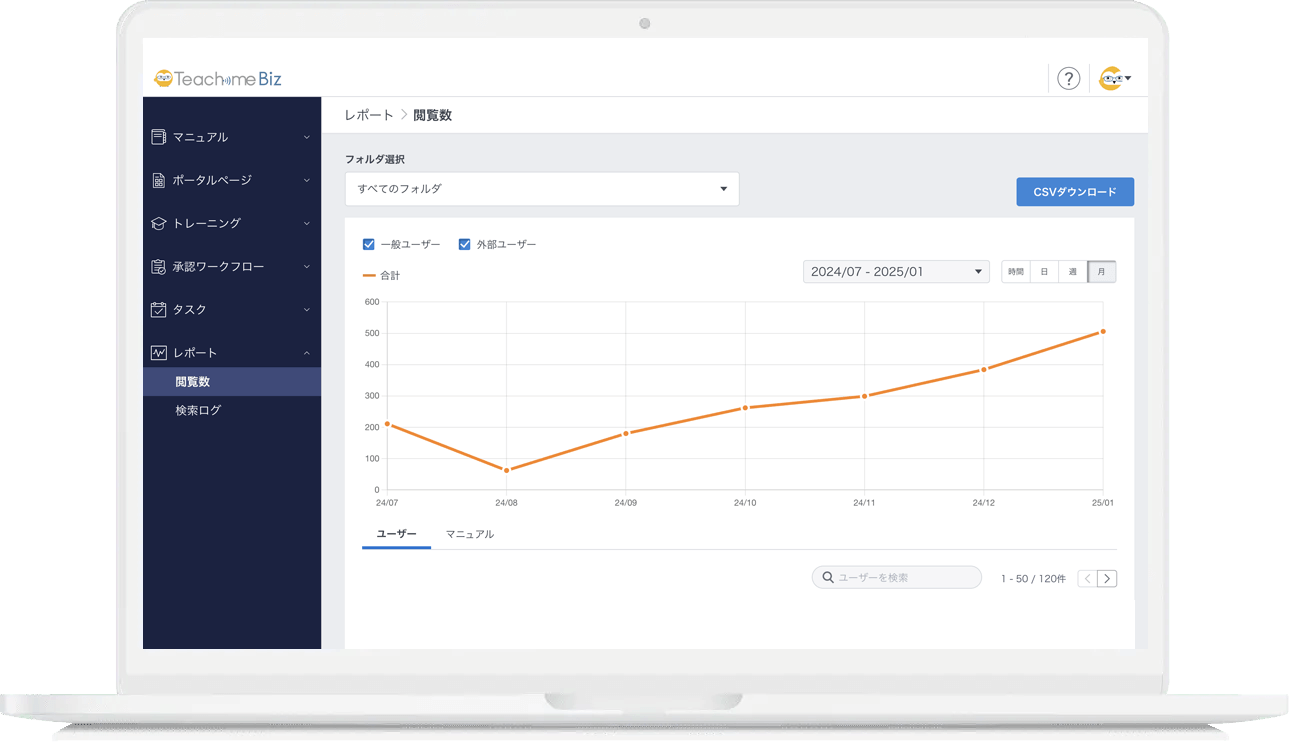Click the マニュアル book icon in sidebar
The image size is (1289, 742).
[158, 137]
